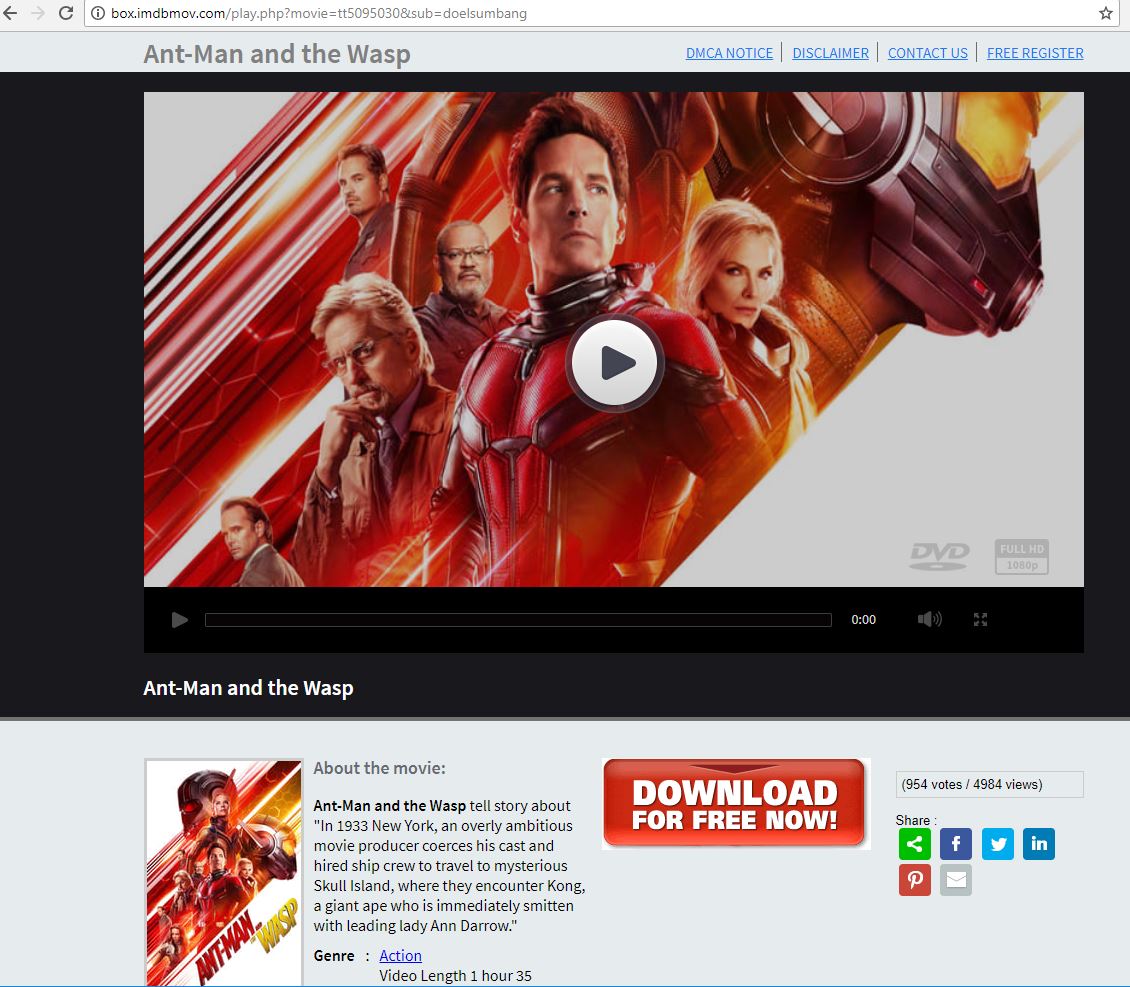Open the DMCA NOTICE link

click(x=729, y=53)
